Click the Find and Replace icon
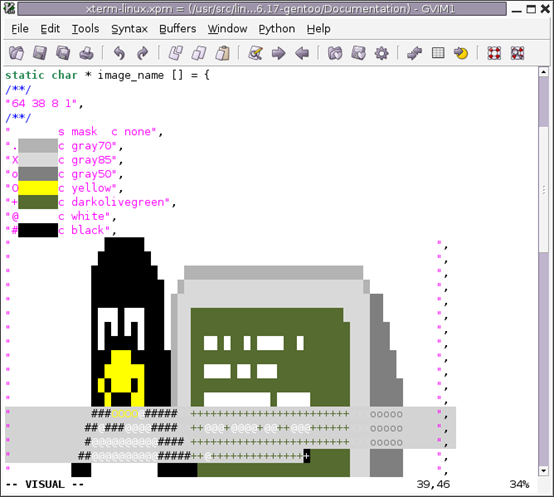554x497 pixels. point(255,53)
